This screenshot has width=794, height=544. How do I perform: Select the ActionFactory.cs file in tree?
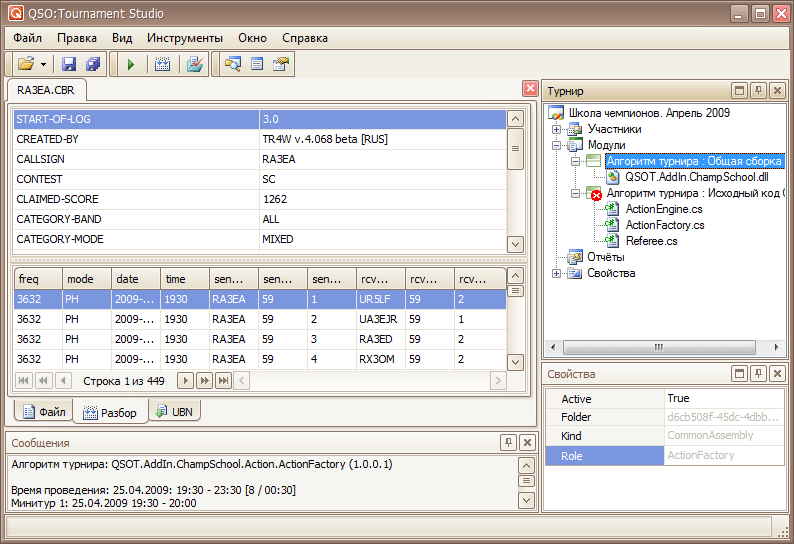[x=664, y=225]
